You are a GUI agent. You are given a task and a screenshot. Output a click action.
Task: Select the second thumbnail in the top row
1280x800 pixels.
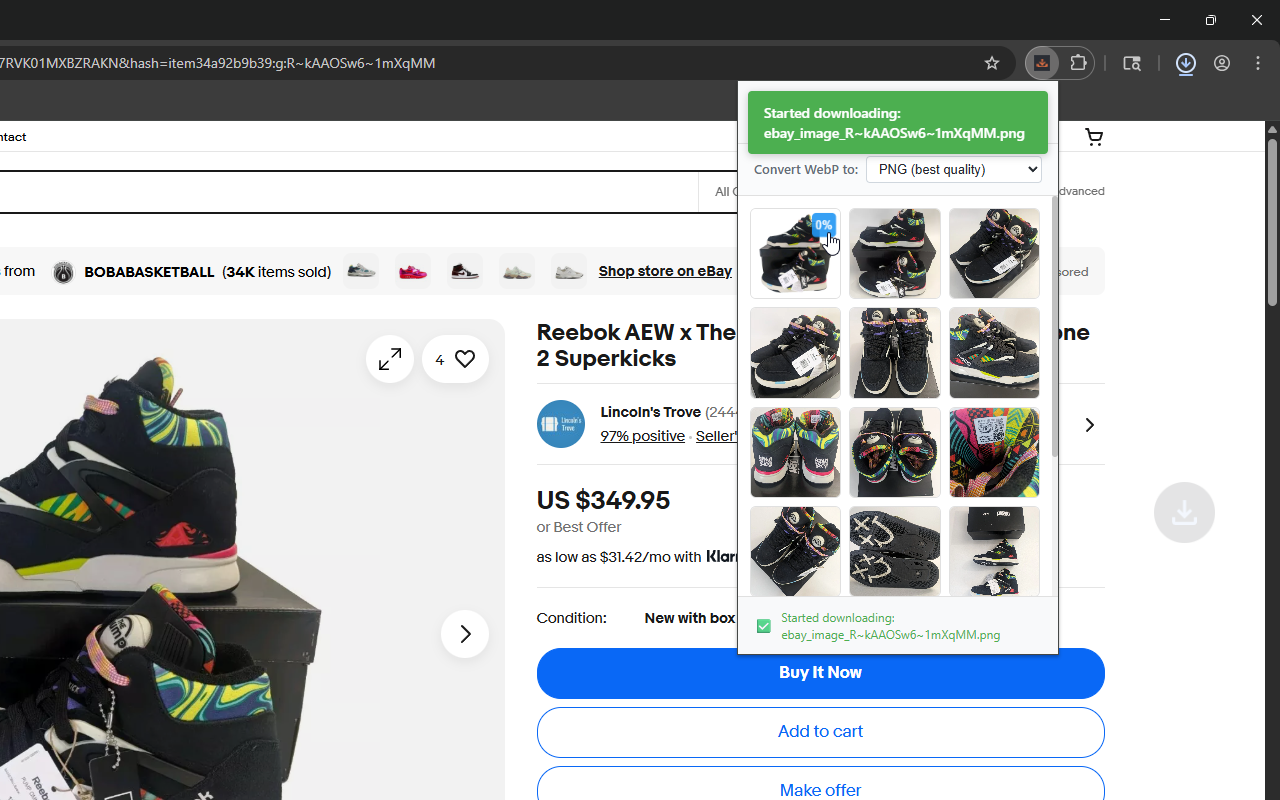(895, 253)
